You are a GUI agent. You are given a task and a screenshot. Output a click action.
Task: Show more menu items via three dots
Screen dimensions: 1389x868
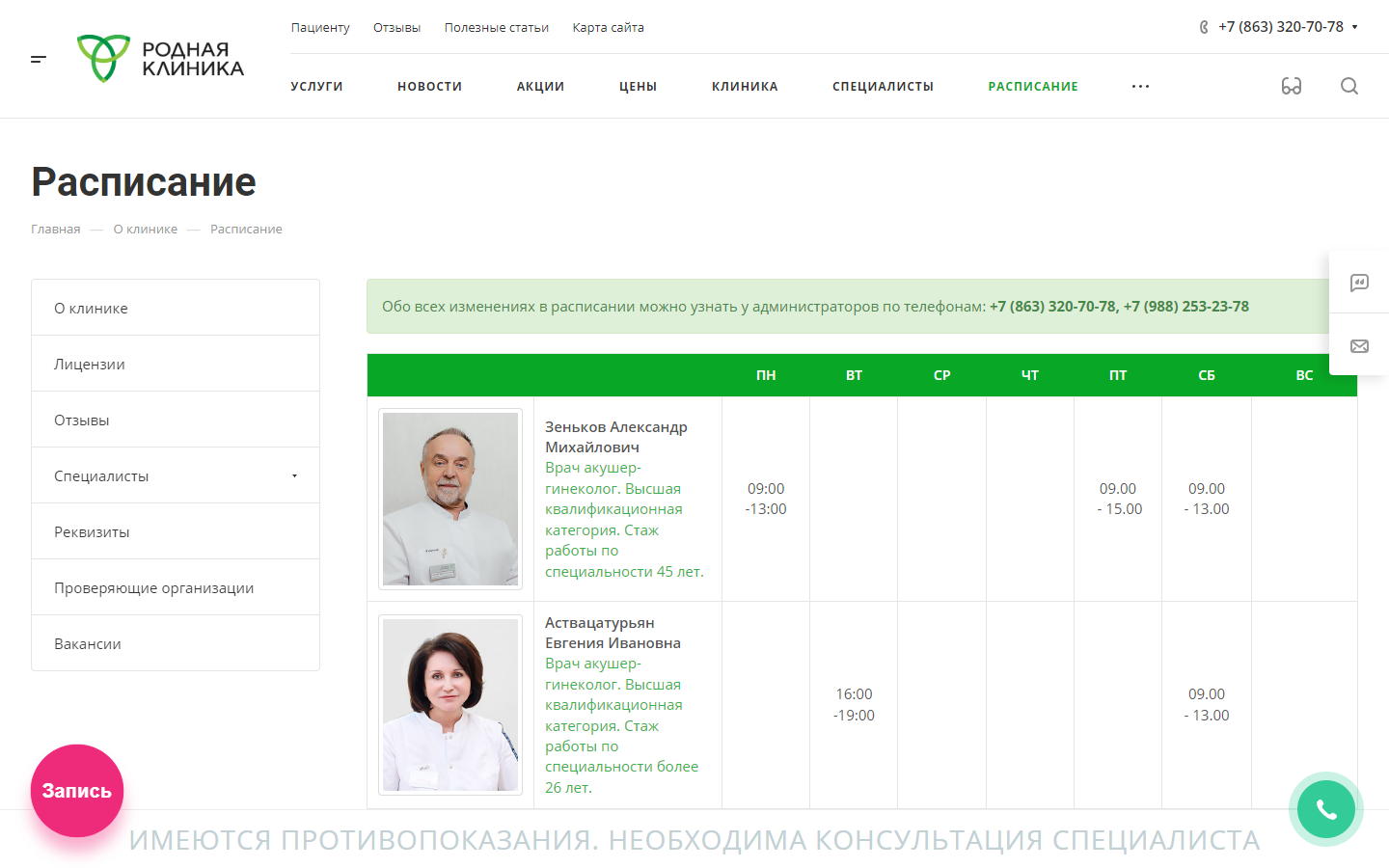click(1140, 87)
